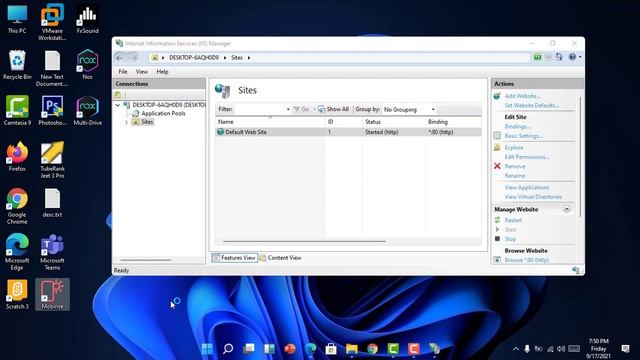Open the Filter dropdown
This screenshot has height=360, width=640.
tap(288, 109)
